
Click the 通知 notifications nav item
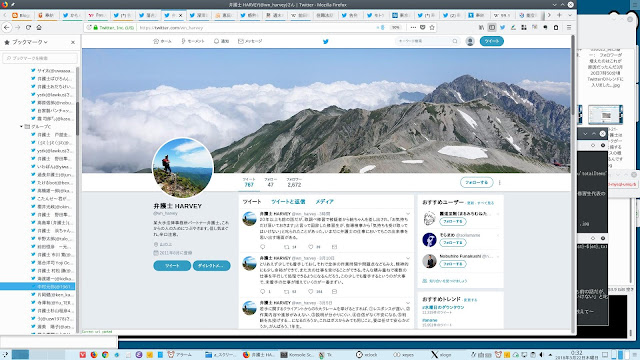tap(221, 41)
